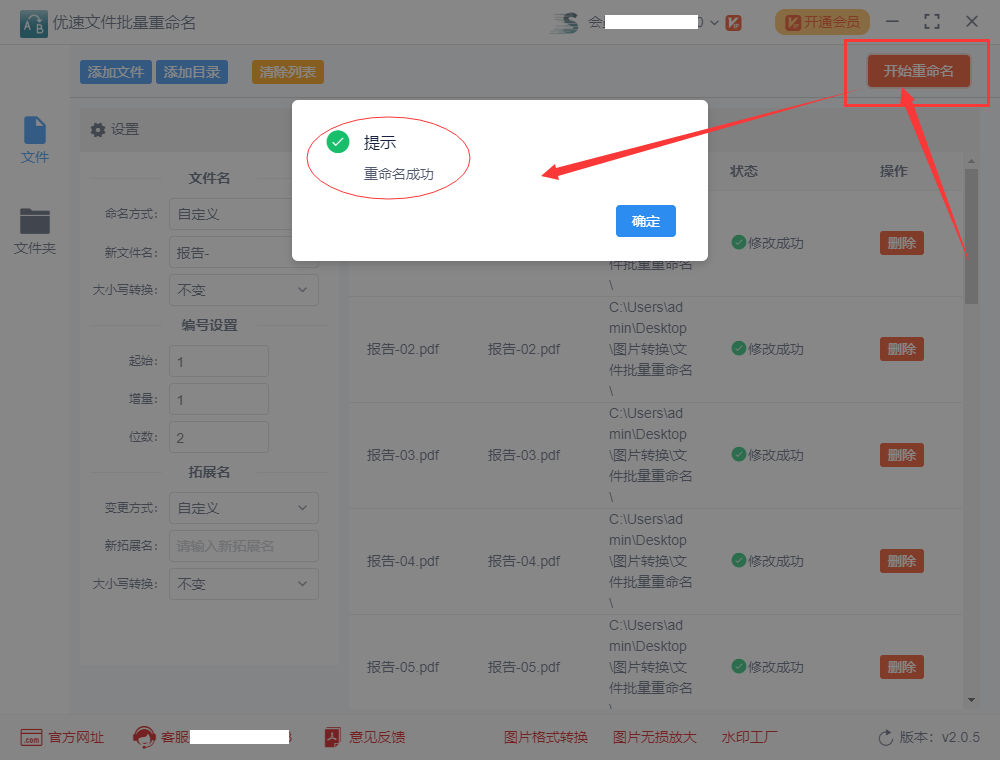Click original name 报告-04.pdf cell
Image resolution: width=1000 pixels, height=760 pixels.
pyautogui.click(x=403, y=561)
